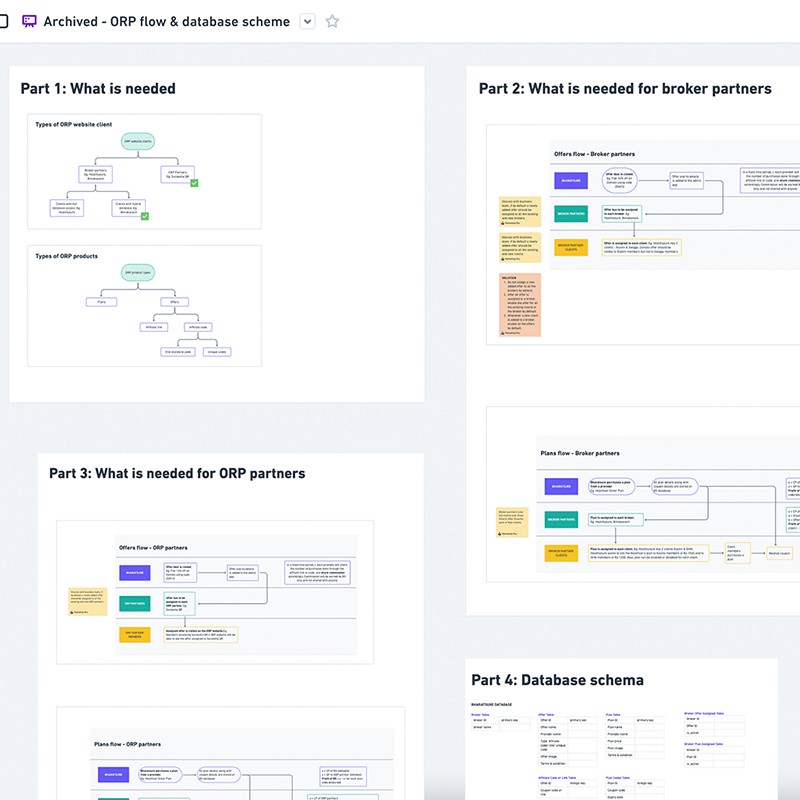
Task: Select the 'One standard code' node
Action: point(178,352)
